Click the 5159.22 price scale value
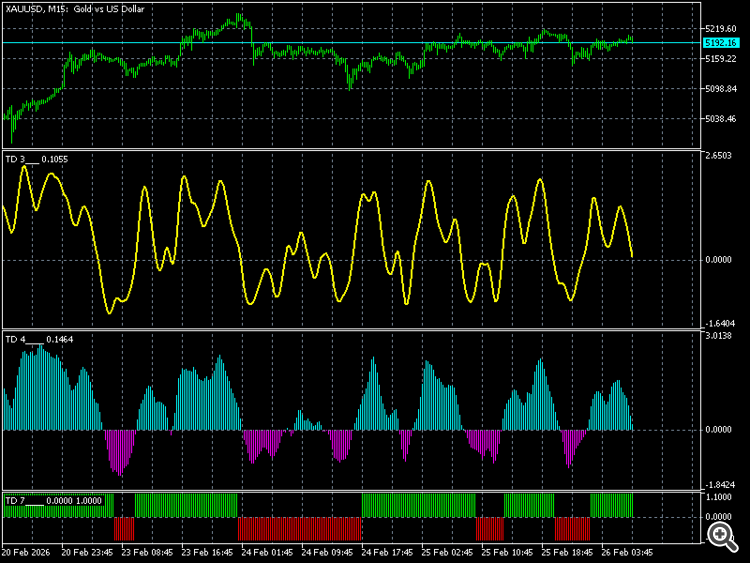750x563 pixels. click(721, 59)
